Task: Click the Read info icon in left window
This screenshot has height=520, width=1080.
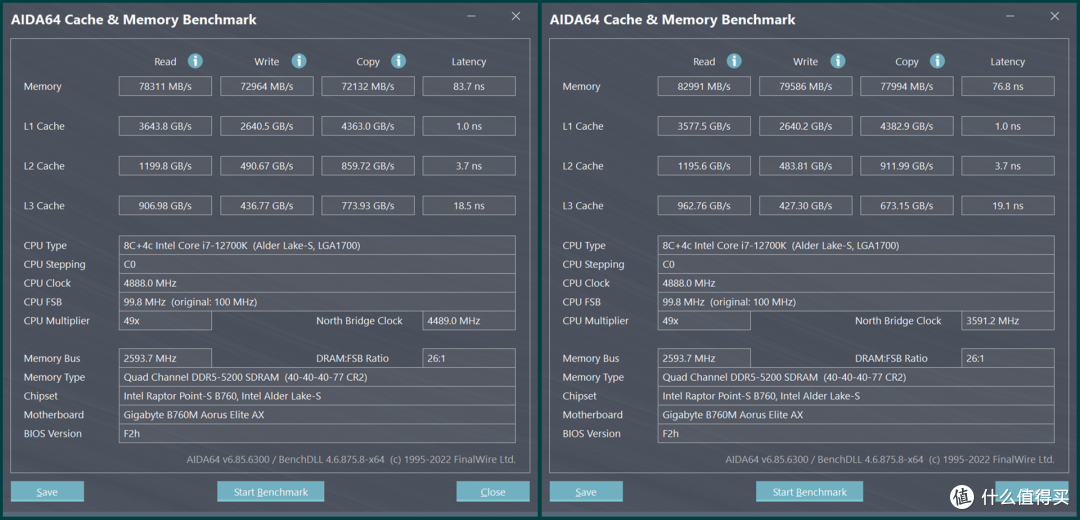Action: 196,61
